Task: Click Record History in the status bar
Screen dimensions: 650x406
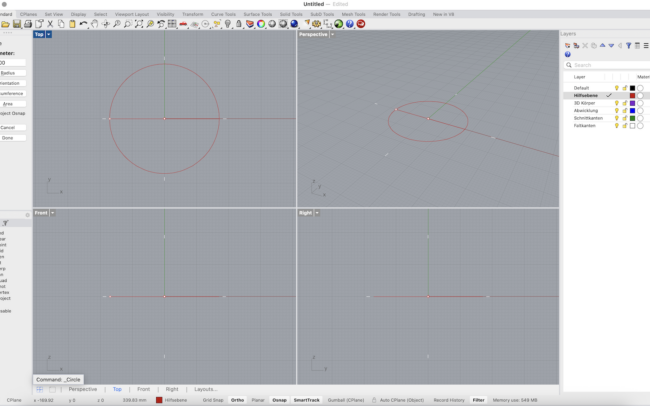Action: pyautogui.click(x=449, y=400)
